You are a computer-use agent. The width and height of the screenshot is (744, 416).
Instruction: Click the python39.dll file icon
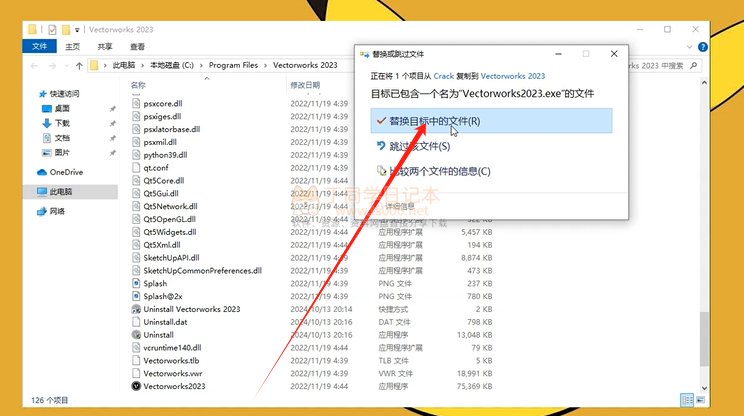136,155
